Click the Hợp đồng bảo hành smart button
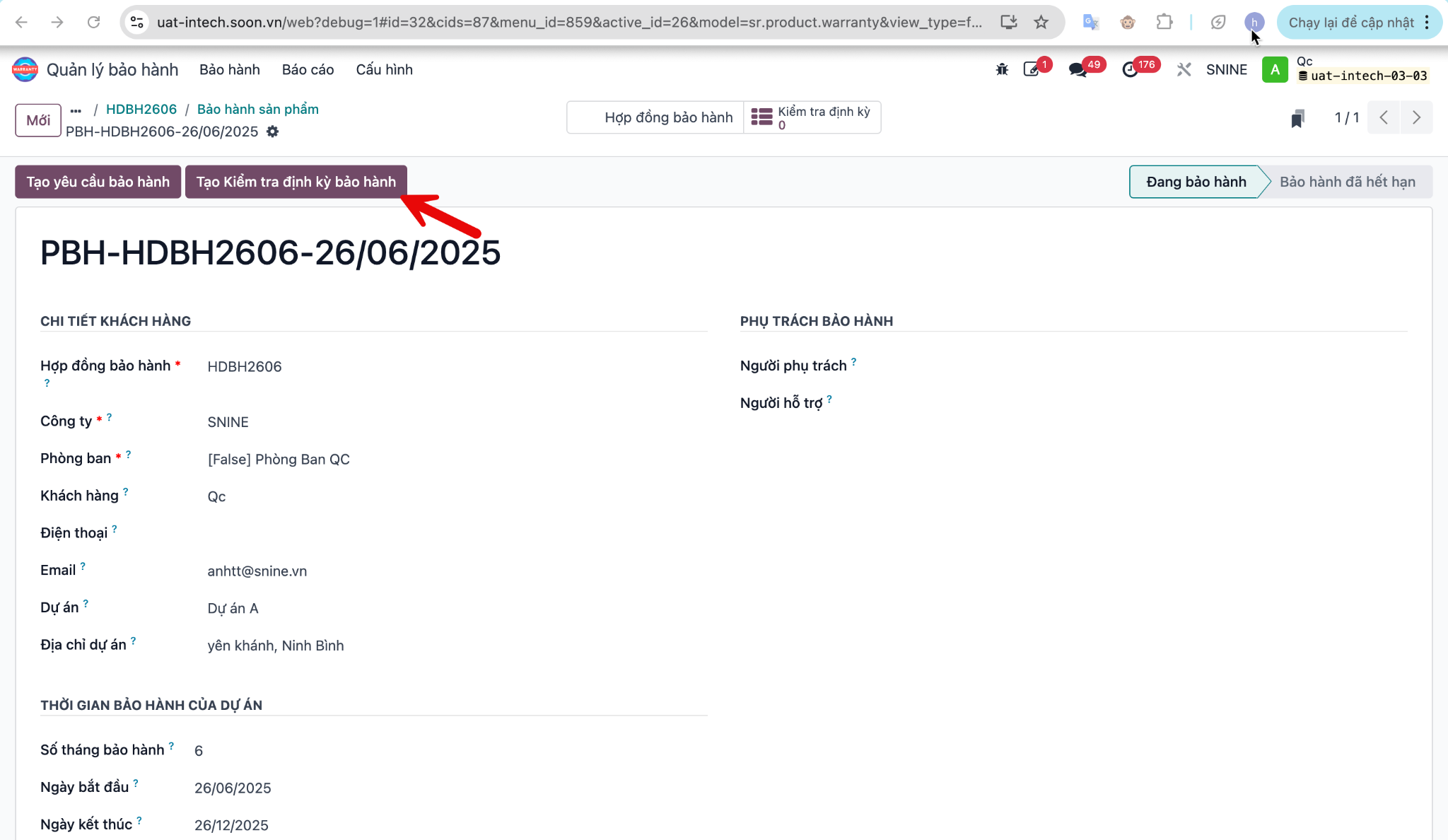Viewport: 1448px width, 840px height. click(655, 117)
